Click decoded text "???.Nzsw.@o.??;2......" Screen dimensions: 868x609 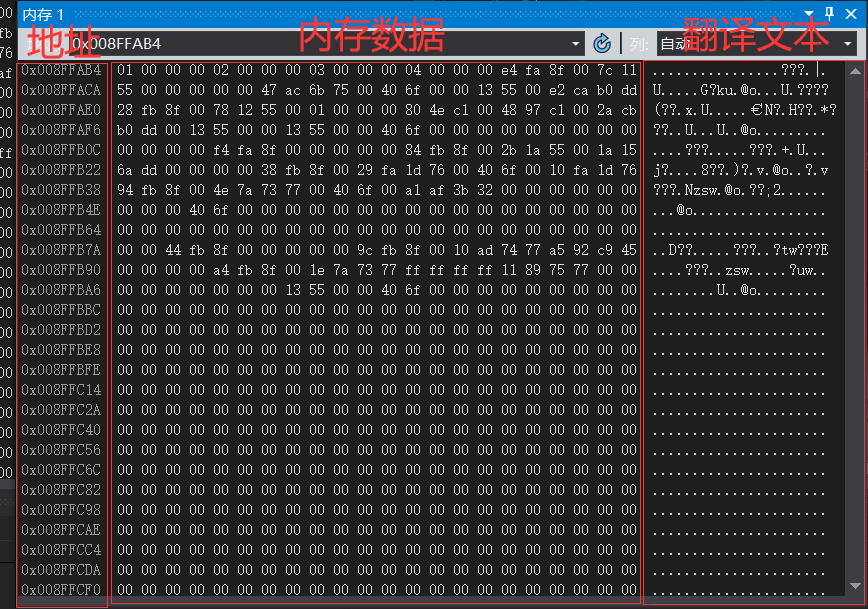739,190
